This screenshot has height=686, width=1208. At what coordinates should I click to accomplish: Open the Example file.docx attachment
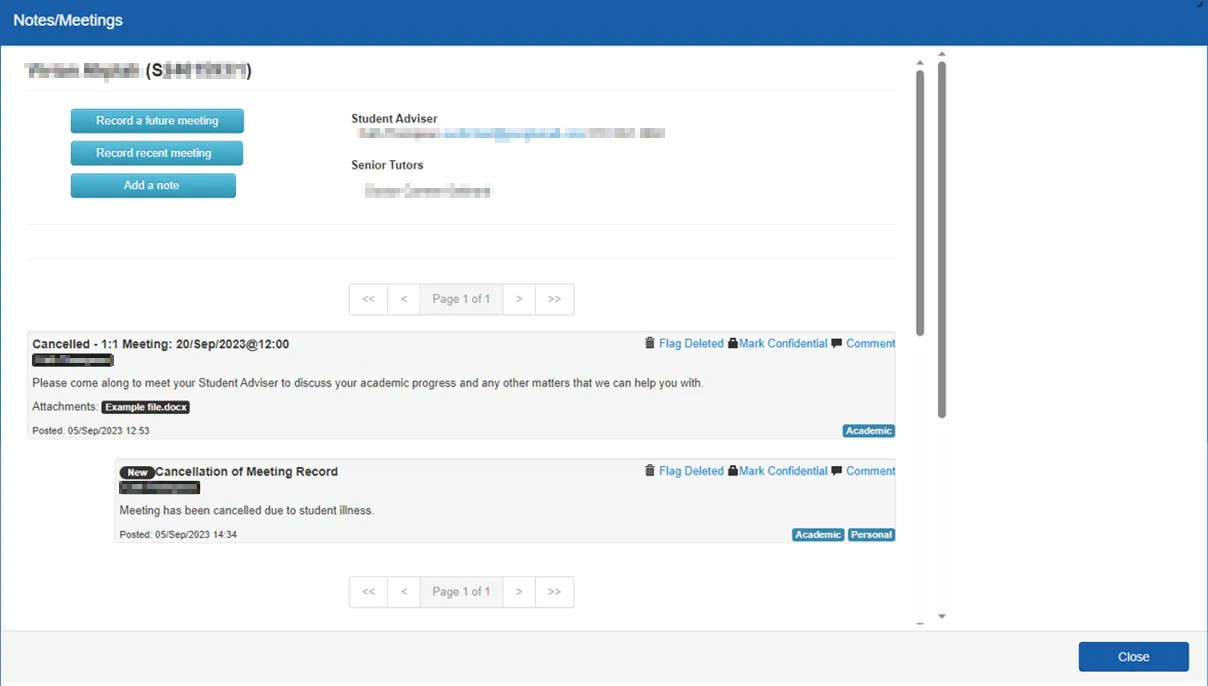click(147, 407)
